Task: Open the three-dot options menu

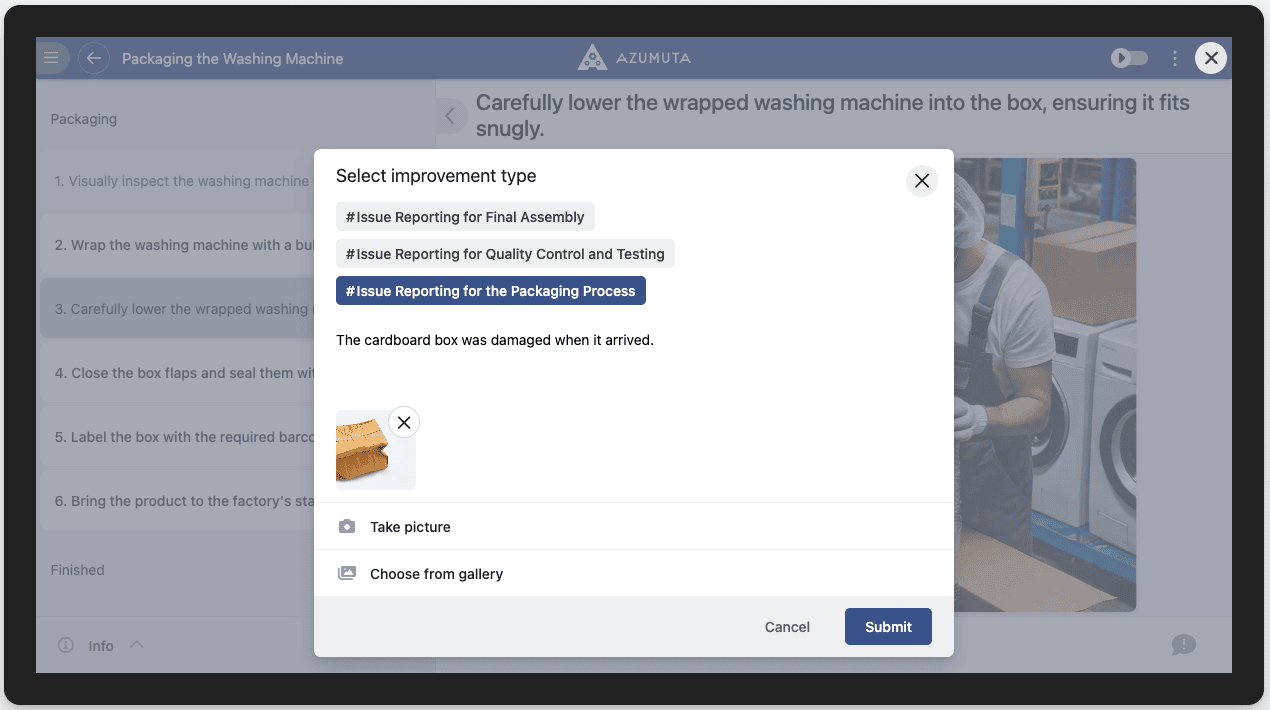Action: [1175, 59]
